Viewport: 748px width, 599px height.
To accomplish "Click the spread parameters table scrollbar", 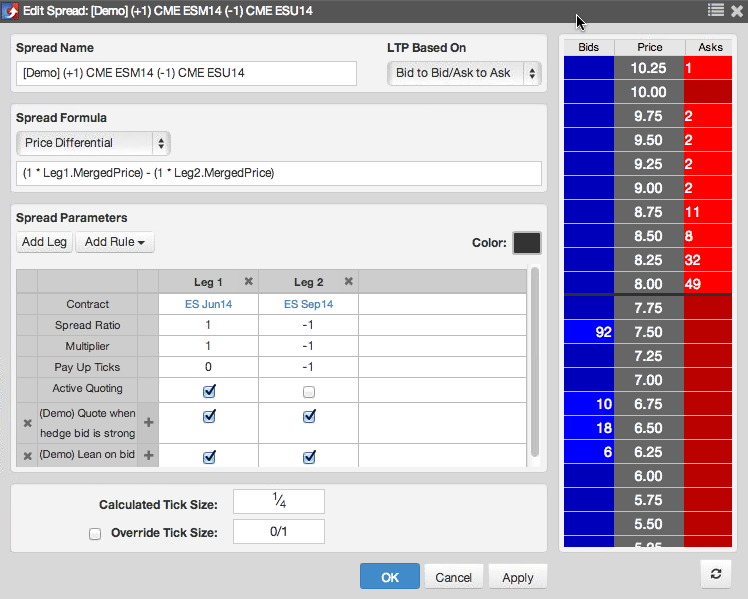I will (535, 362).
